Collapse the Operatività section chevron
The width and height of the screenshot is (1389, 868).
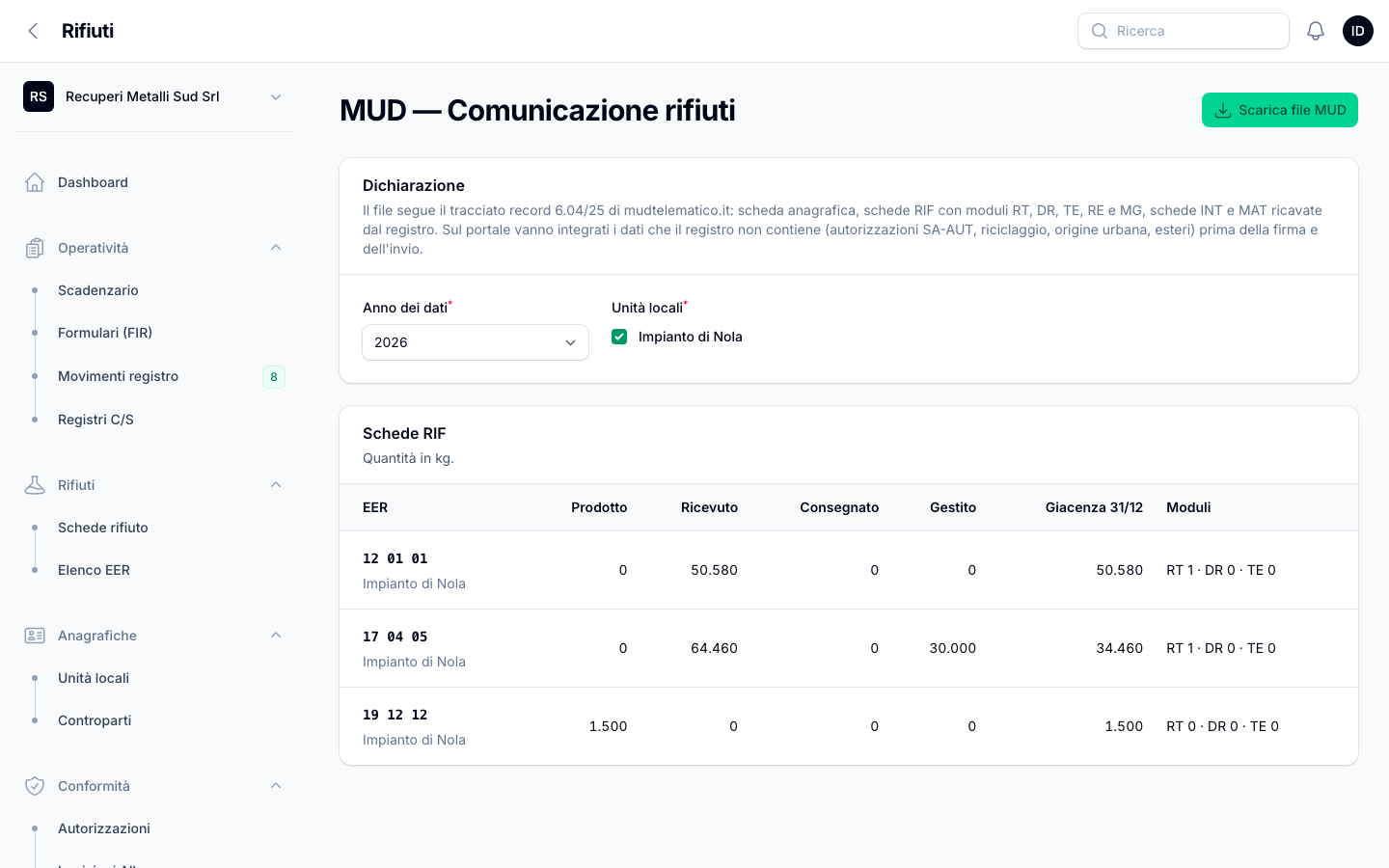click(276, 248)
